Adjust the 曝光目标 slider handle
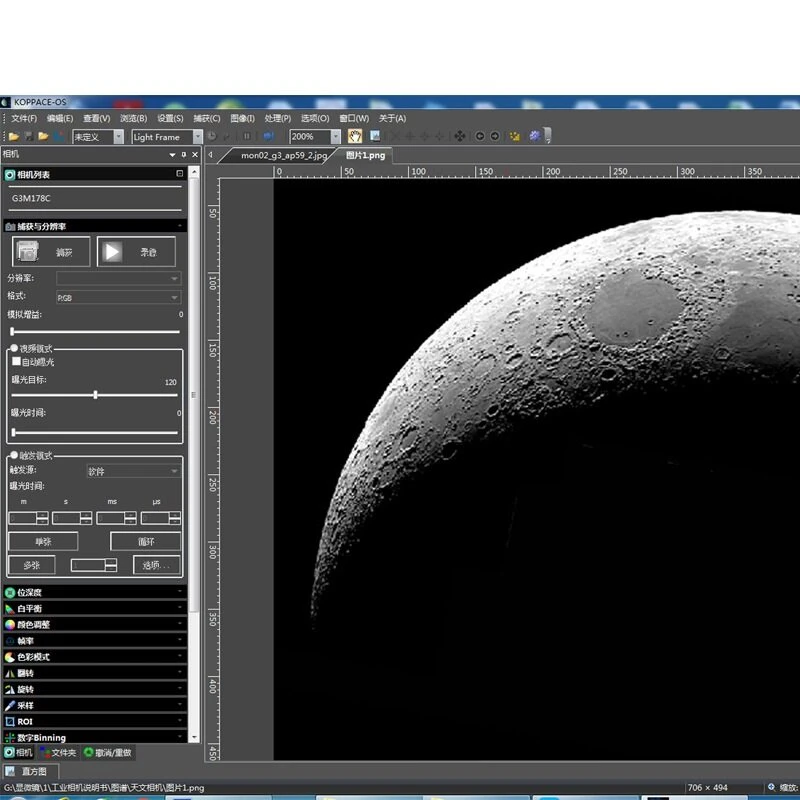Image resolution: width=800 pixels, height=800 pixels. (x=95, y=395)
